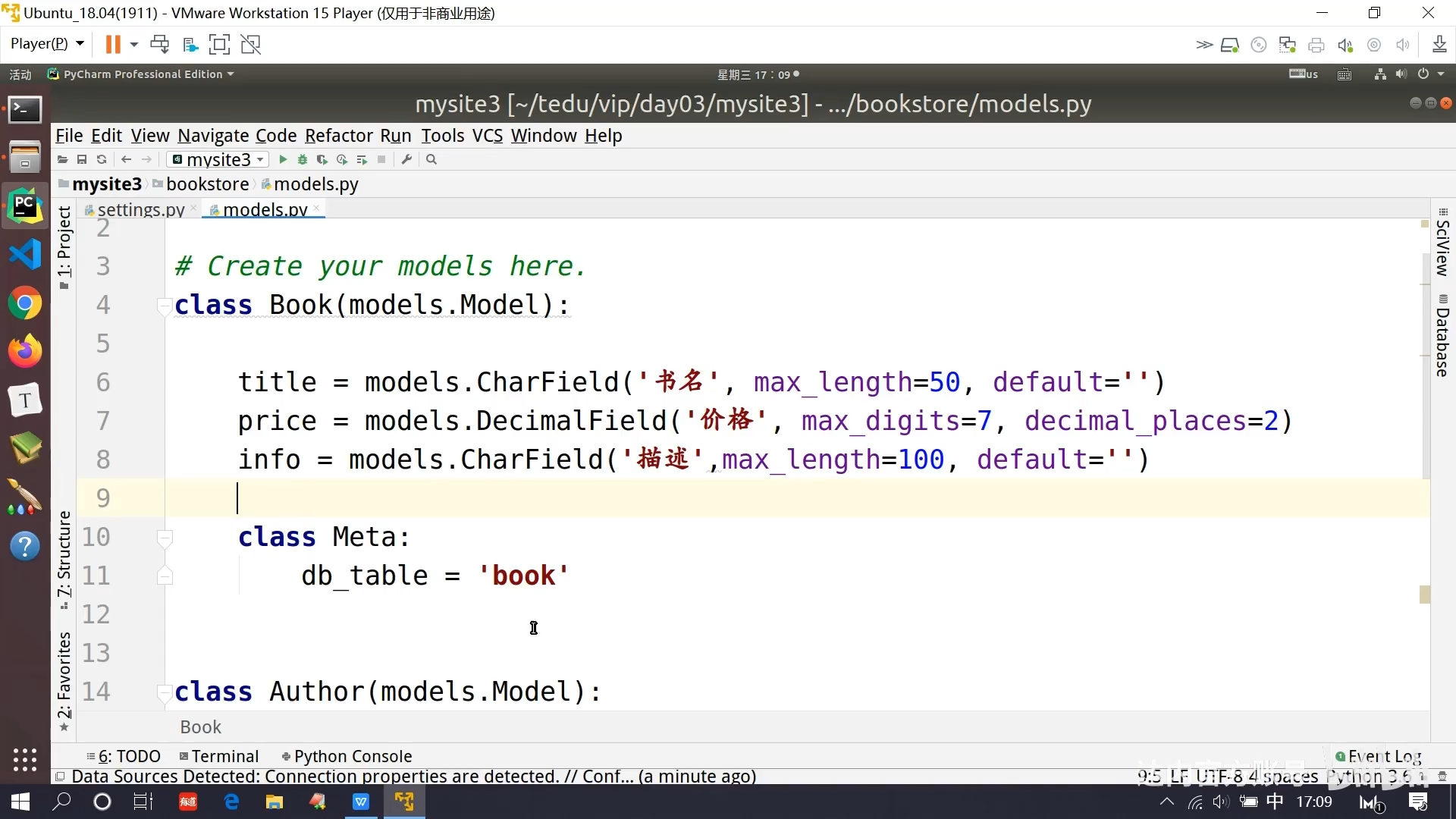Open Ubuntu Help question-mark icon
The height and width of the screenshot is (819, 1456).
click(x=25, y=546)
